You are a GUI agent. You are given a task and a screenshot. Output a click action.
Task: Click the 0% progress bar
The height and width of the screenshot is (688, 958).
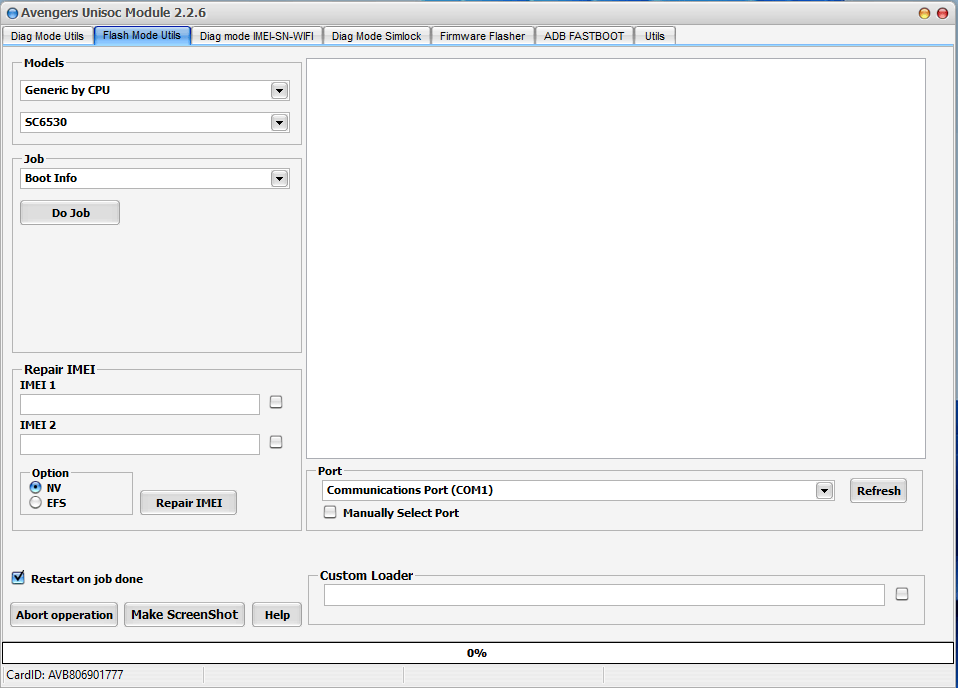point(478,653)
